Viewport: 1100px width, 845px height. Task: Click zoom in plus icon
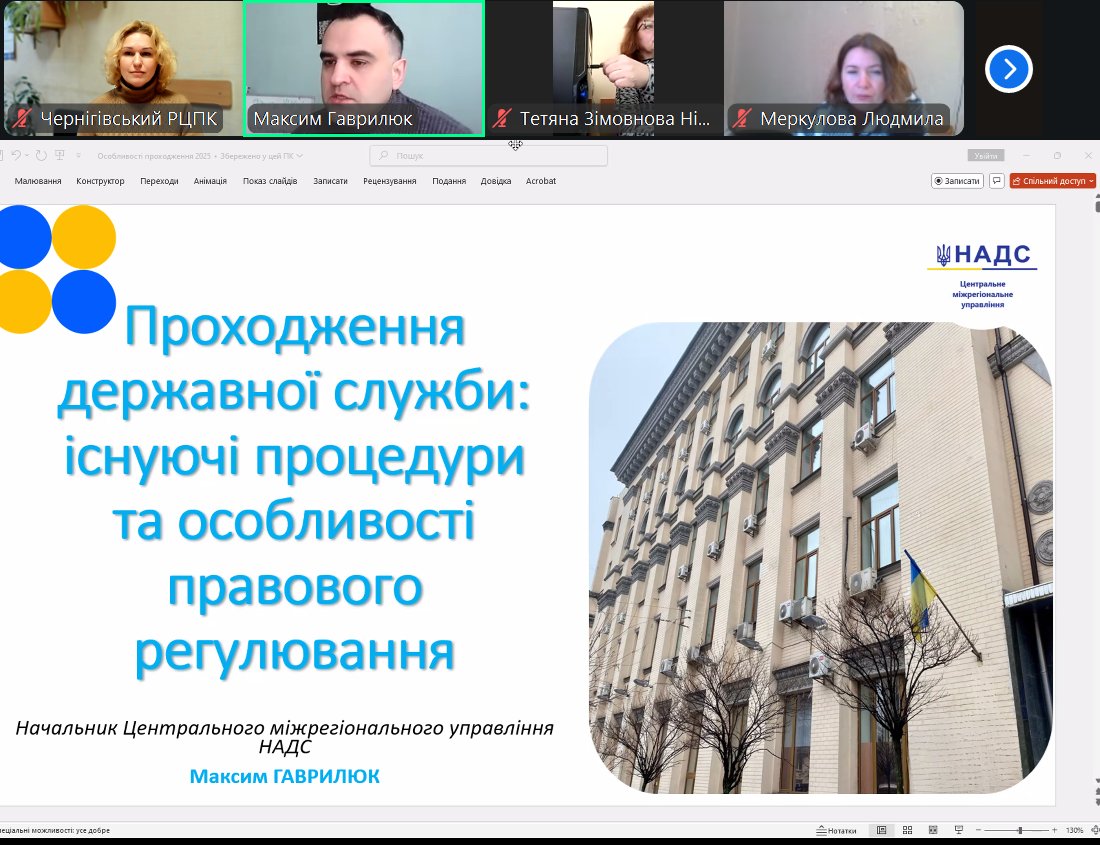1054,830
